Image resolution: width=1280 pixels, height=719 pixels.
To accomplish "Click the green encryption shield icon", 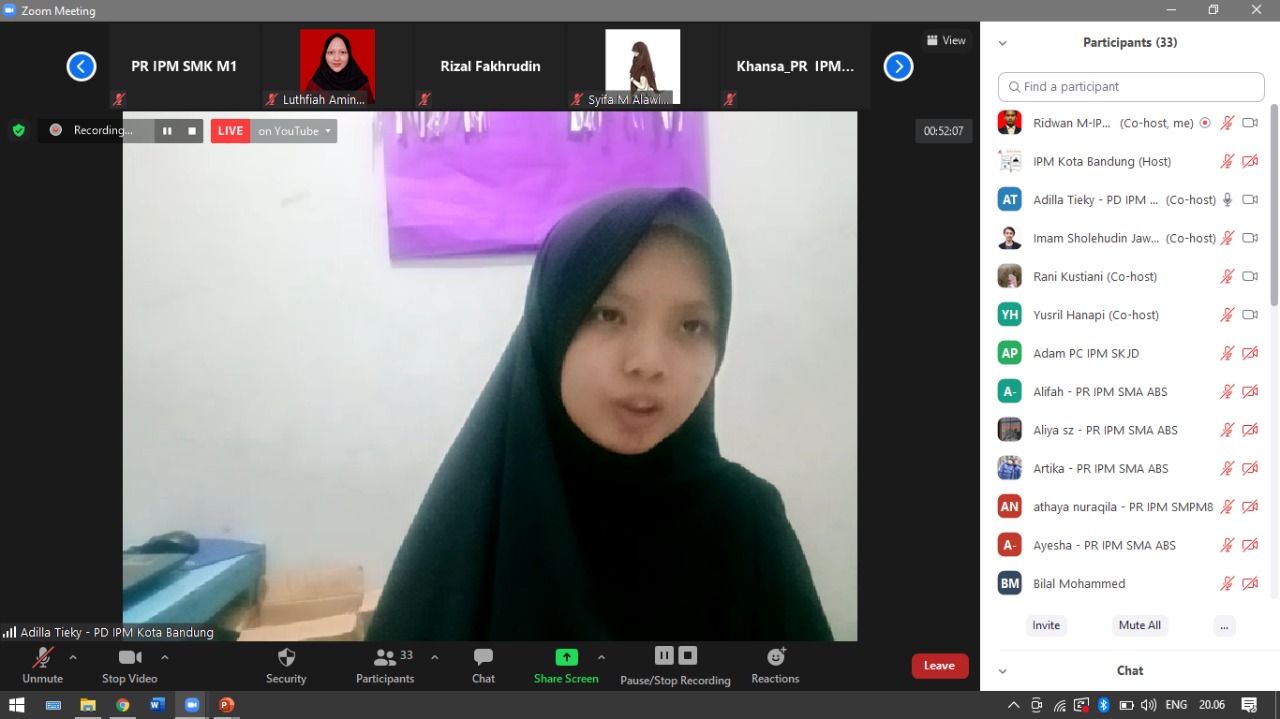I will (18, 130).
